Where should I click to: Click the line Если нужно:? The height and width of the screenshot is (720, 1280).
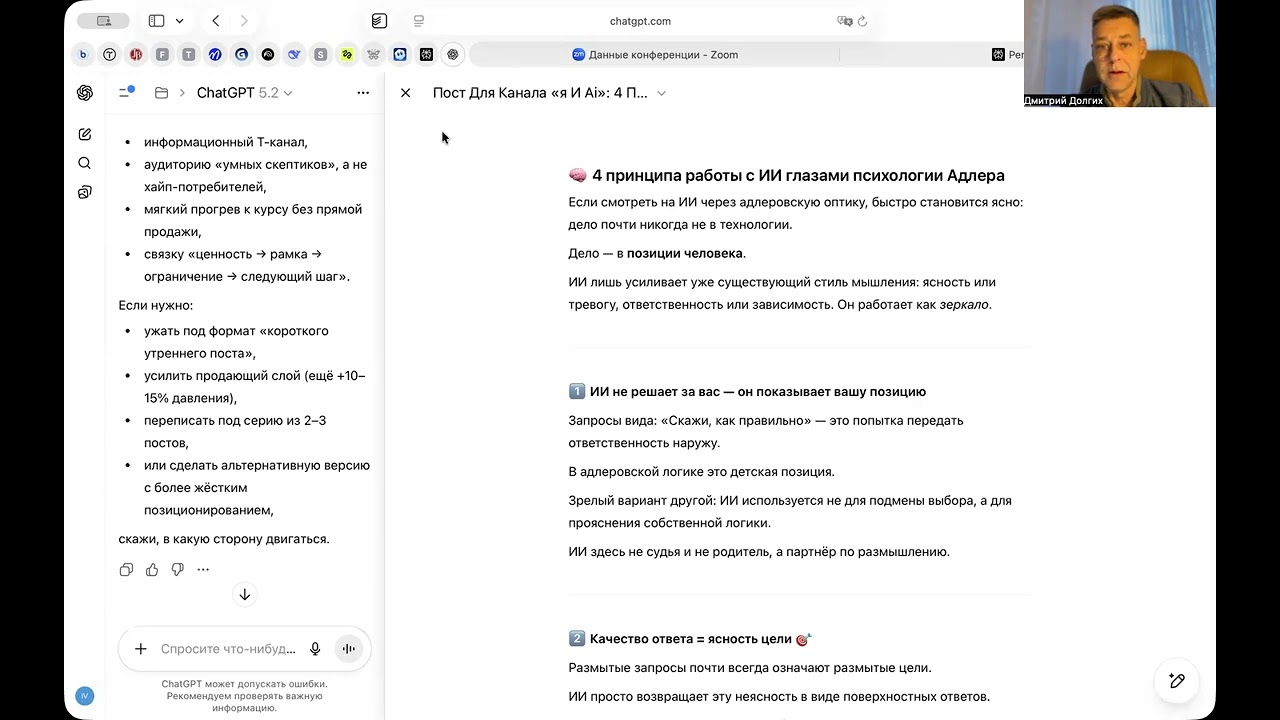click(156, 305)
